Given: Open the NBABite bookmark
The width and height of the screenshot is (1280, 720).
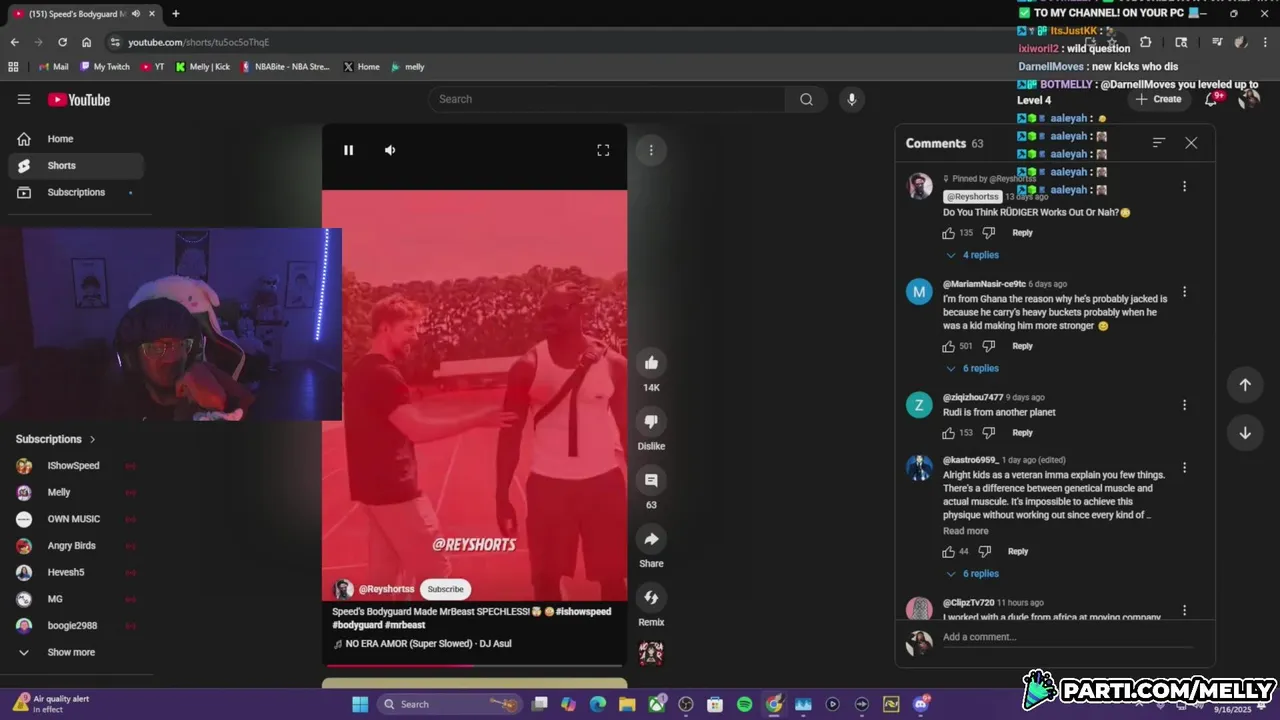Looking at the screenshot, I should pos(285,67).
